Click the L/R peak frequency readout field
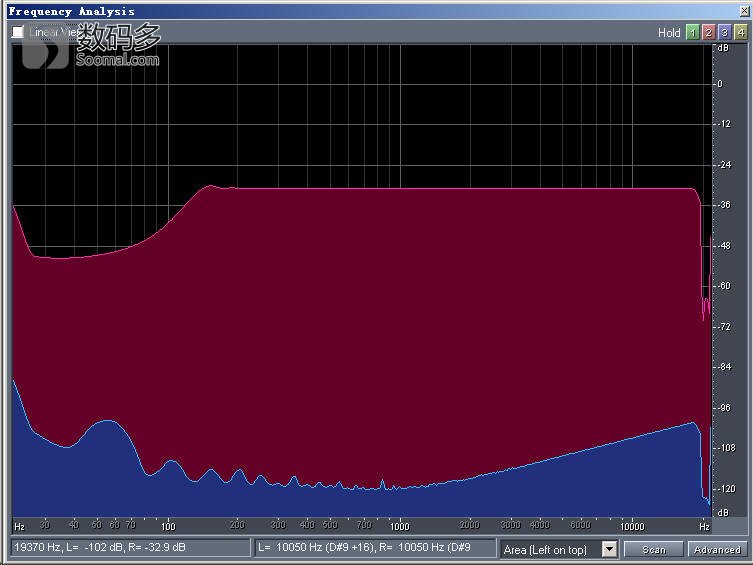 tap(375, 548)
